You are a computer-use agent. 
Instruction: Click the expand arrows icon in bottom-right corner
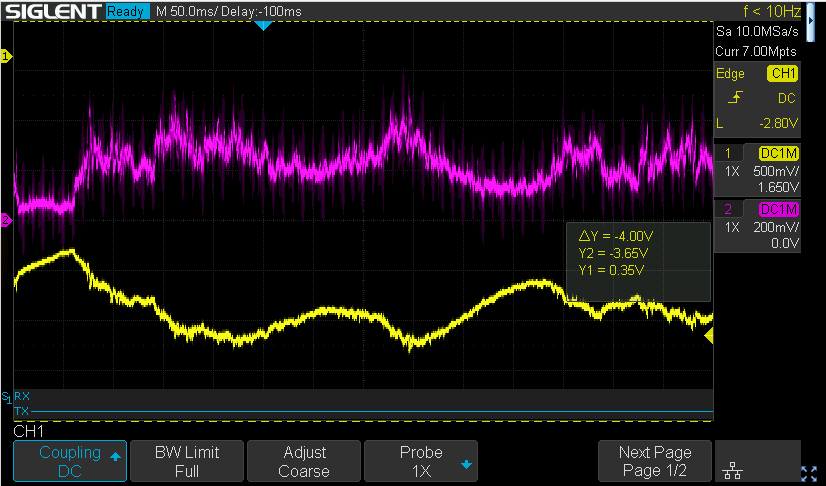coord(809,473)
